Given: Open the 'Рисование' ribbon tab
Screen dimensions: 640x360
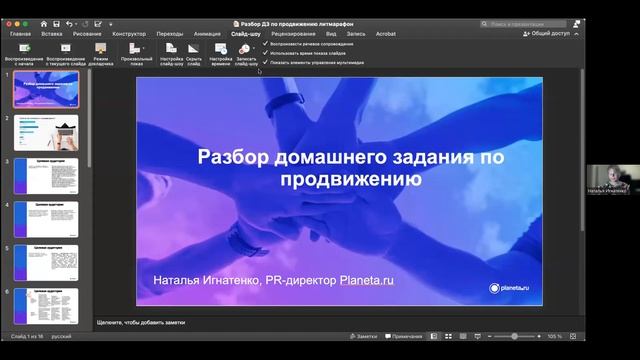Looking at the screenshot, I should pyautogui.click(x=87, y=34).
